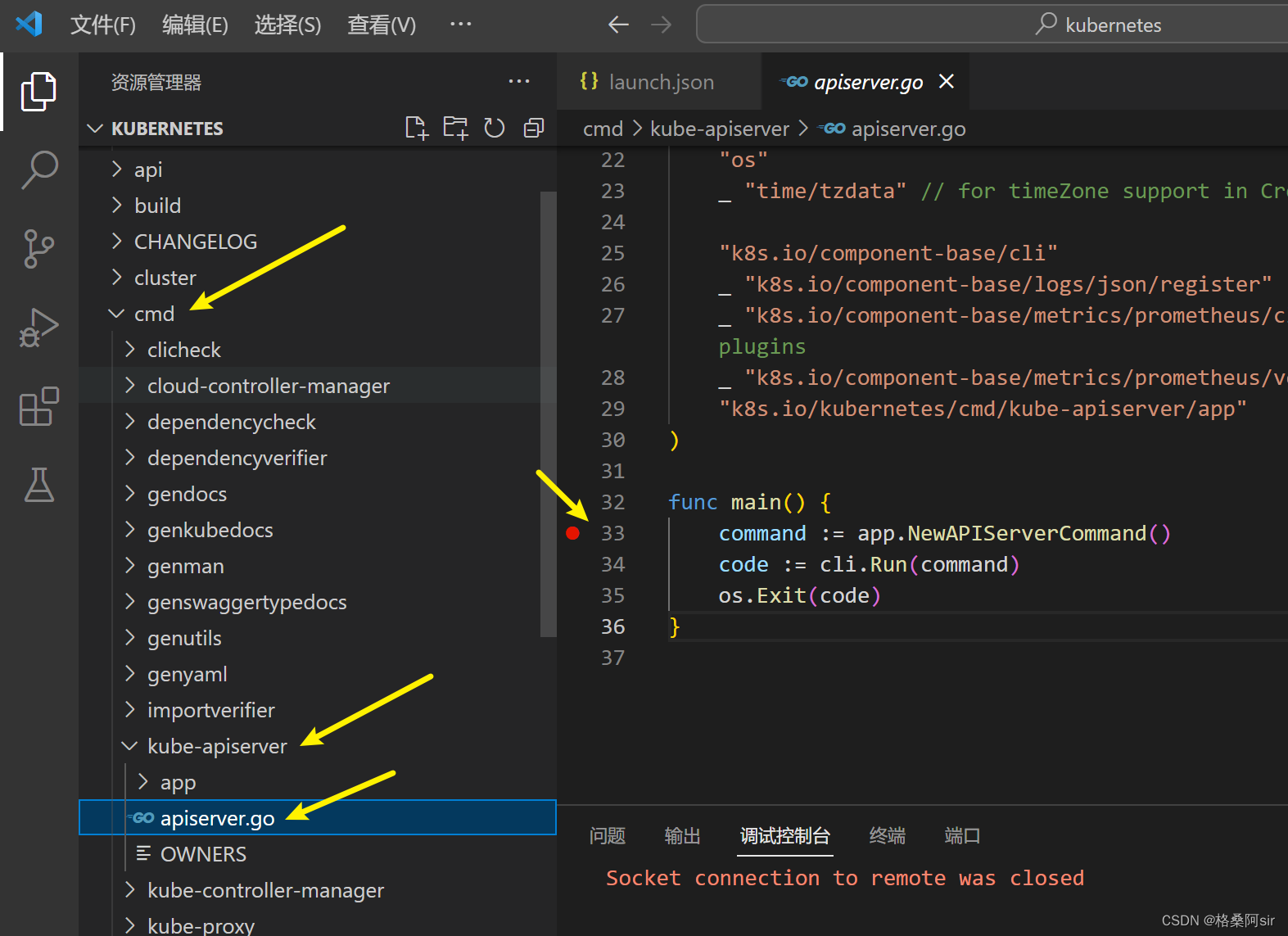This screenshot has height=936, width=1288.
Task: Click the kubernetes search command box
Action: coord(992,25)
